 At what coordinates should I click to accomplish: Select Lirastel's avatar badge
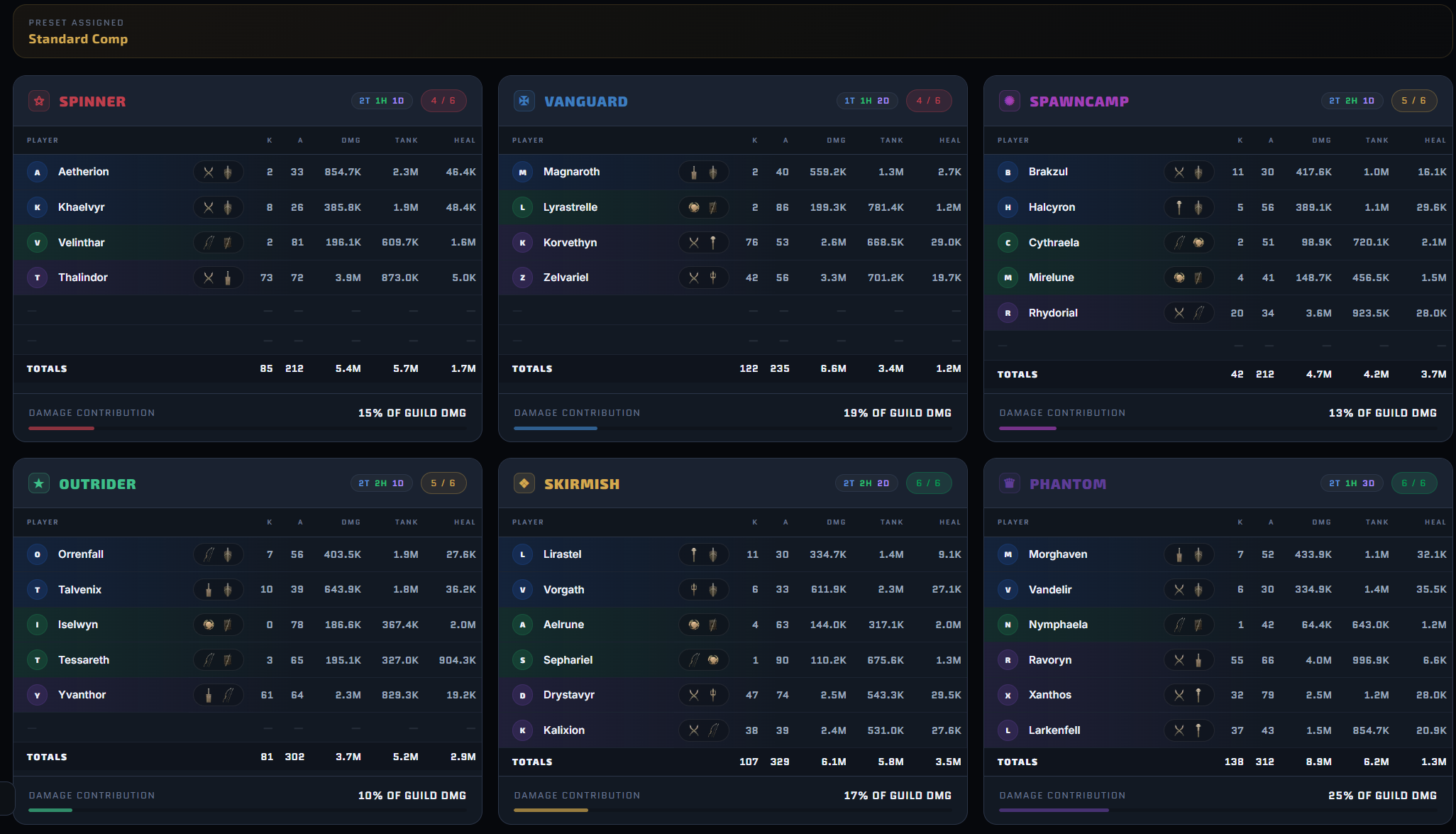[x=523, y=554]
